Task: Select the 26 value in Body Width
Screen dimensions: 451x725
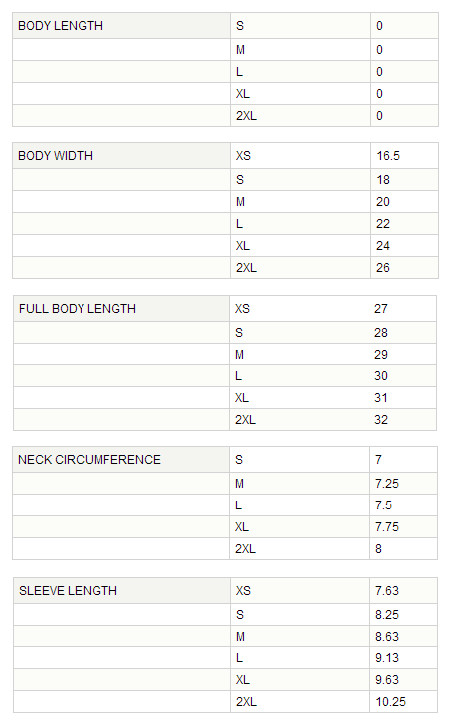Action: point(383,268)
